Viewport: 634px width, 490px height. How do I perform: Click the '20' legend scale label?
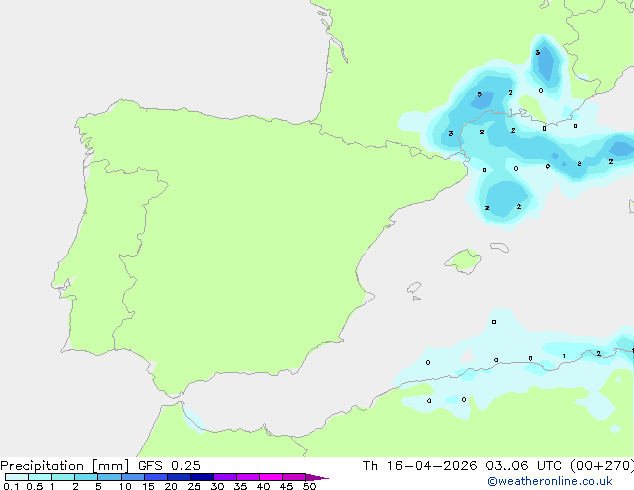[x=171, y=486]
